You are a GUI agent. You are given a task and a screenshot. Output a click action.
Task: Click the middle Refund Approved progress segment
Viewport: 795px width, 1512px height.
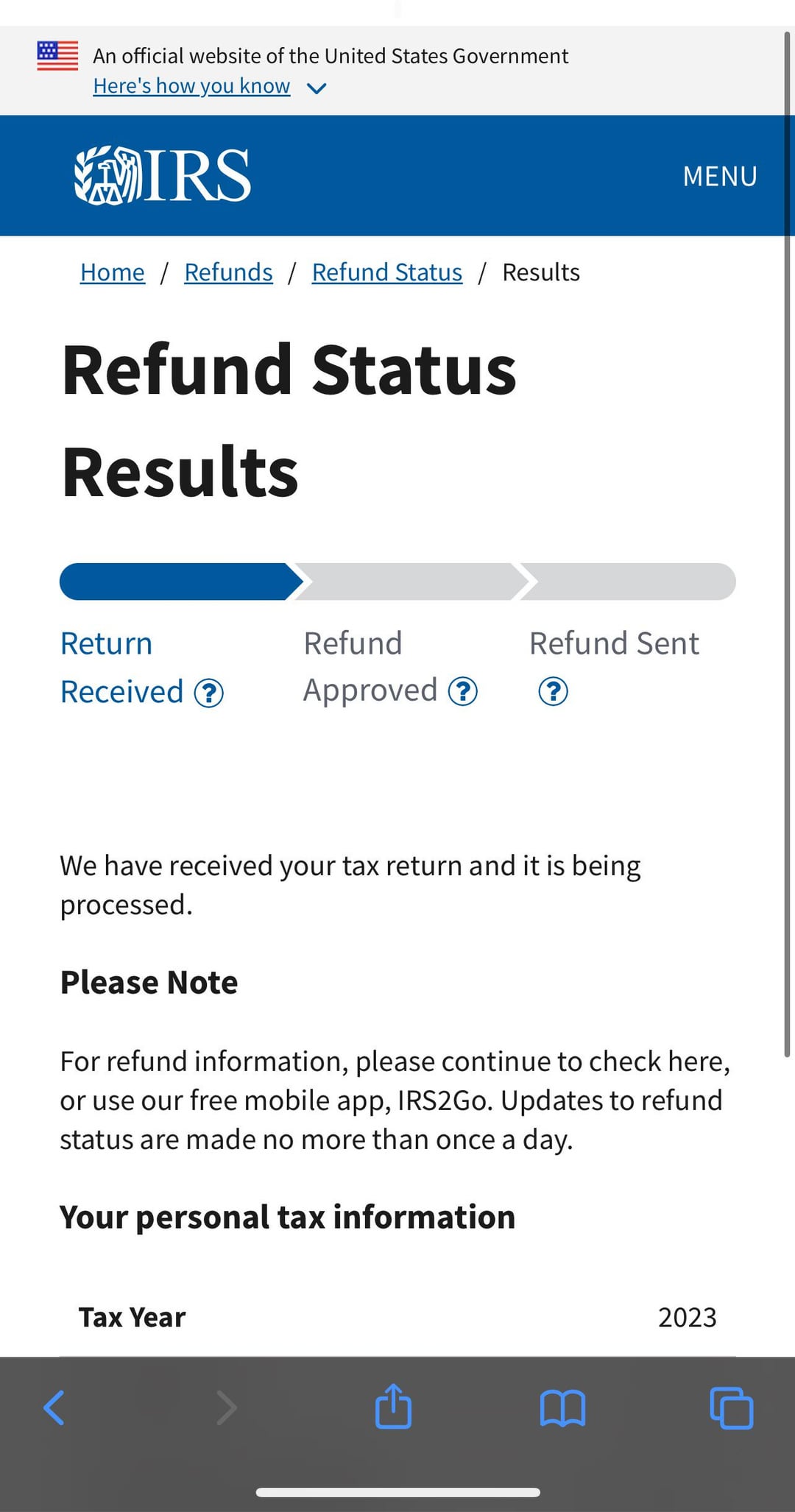click(409, 582)
